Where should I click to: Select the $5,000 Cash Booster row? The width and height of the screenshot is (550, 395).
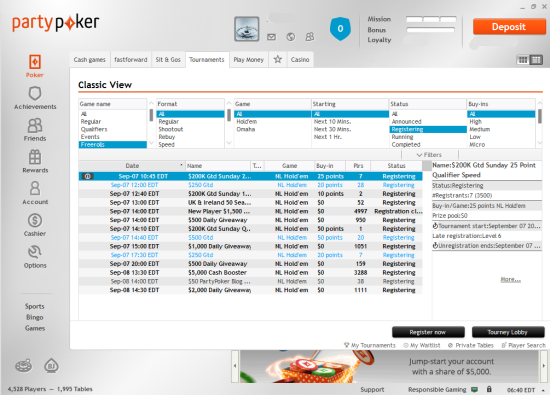(x=250, y=273)
